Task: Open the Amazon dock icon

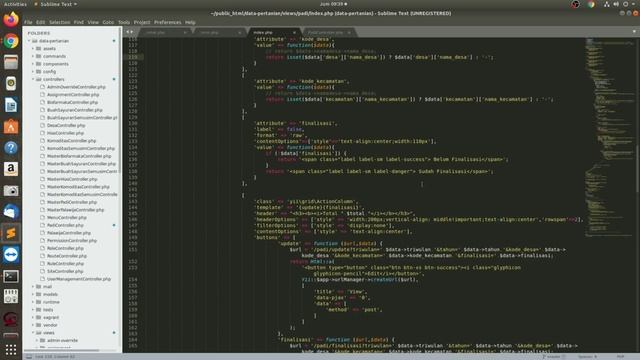Action: (x=11, y=169)
